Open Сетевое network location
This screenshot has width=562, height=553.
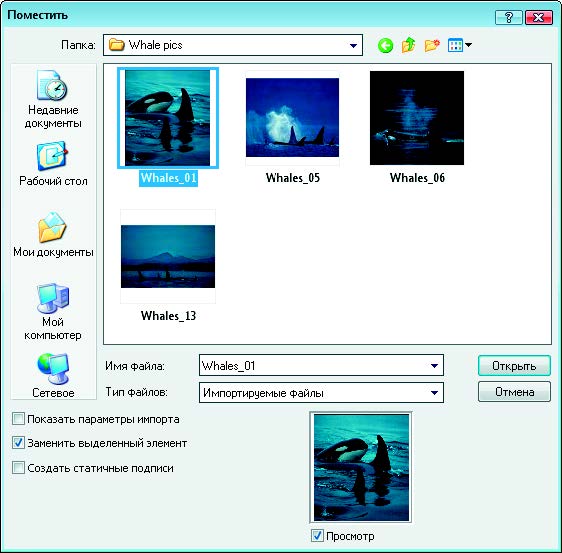(x=53, y=376)
